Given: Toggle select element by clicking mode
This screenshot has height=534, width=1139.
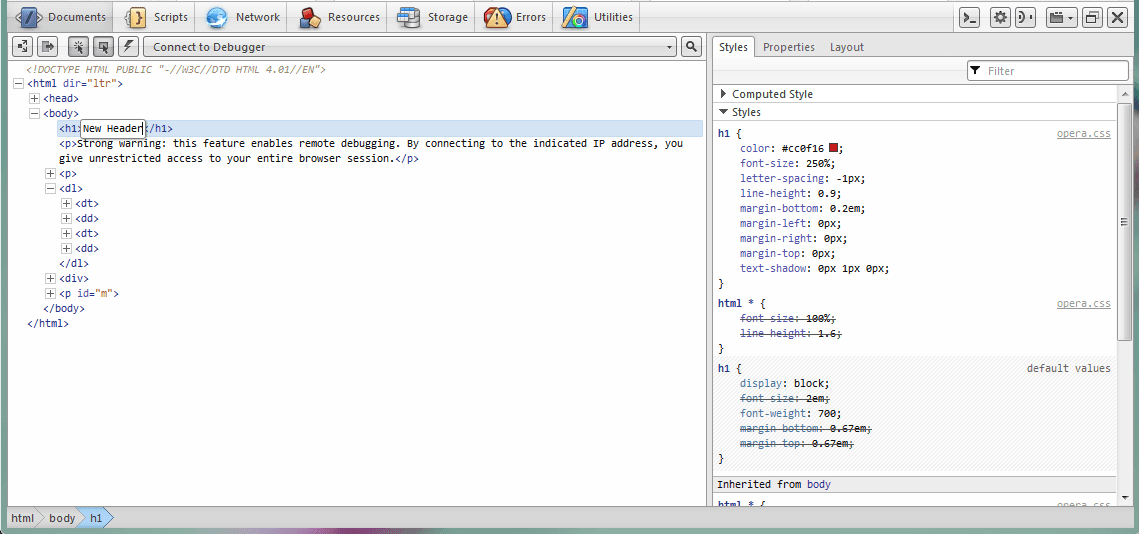Looking at the screenshot, I should click(x=78, y=47).
